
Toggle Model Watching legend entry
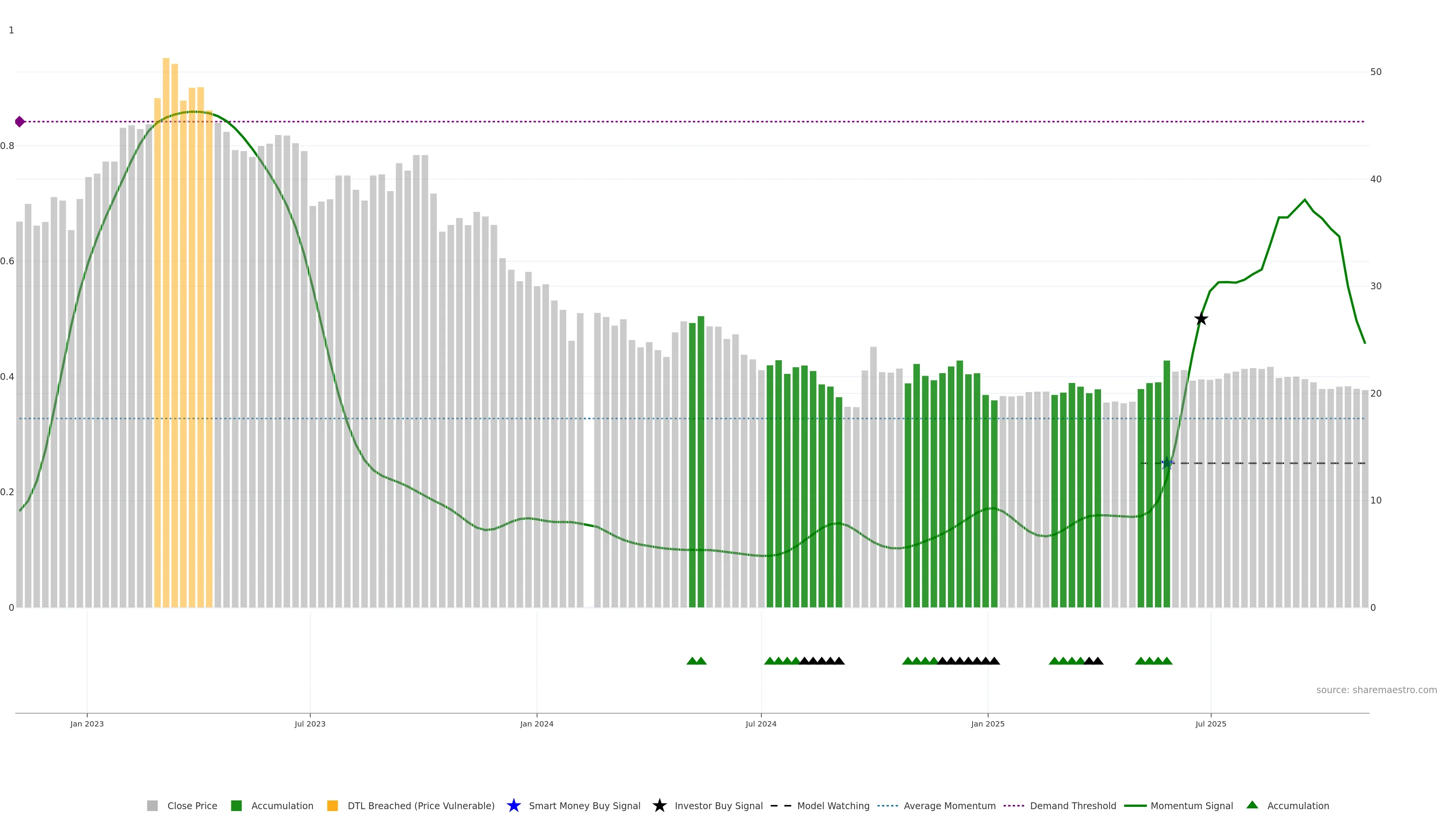tap(833, 805)
